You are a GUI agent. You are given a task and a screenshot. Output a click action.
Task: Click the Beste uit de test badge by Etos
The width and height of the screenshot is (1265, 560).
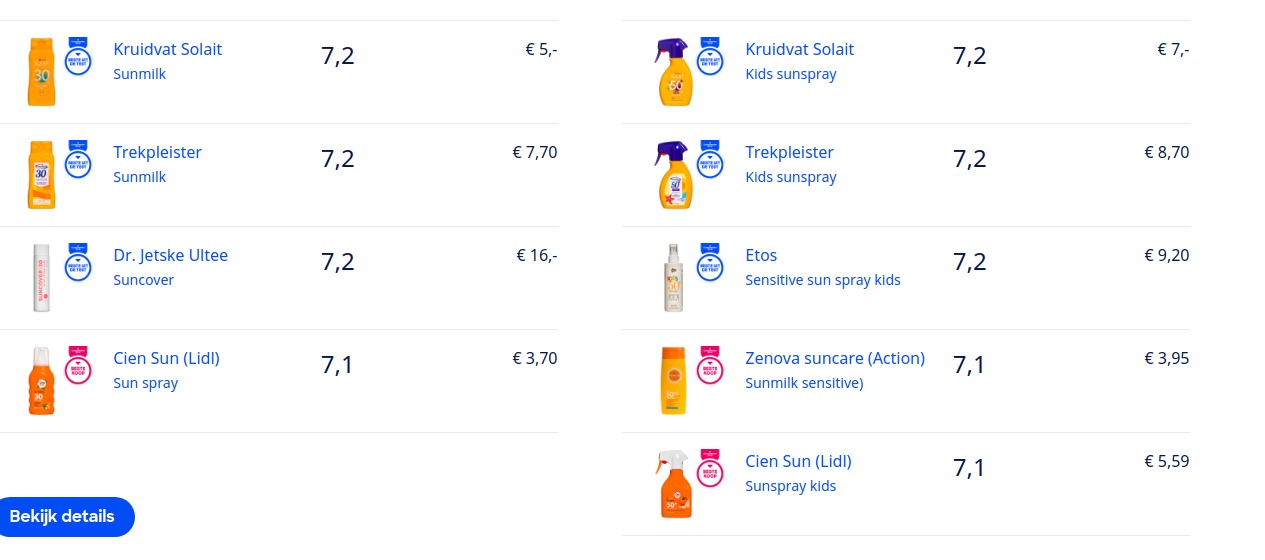(710, 263)
